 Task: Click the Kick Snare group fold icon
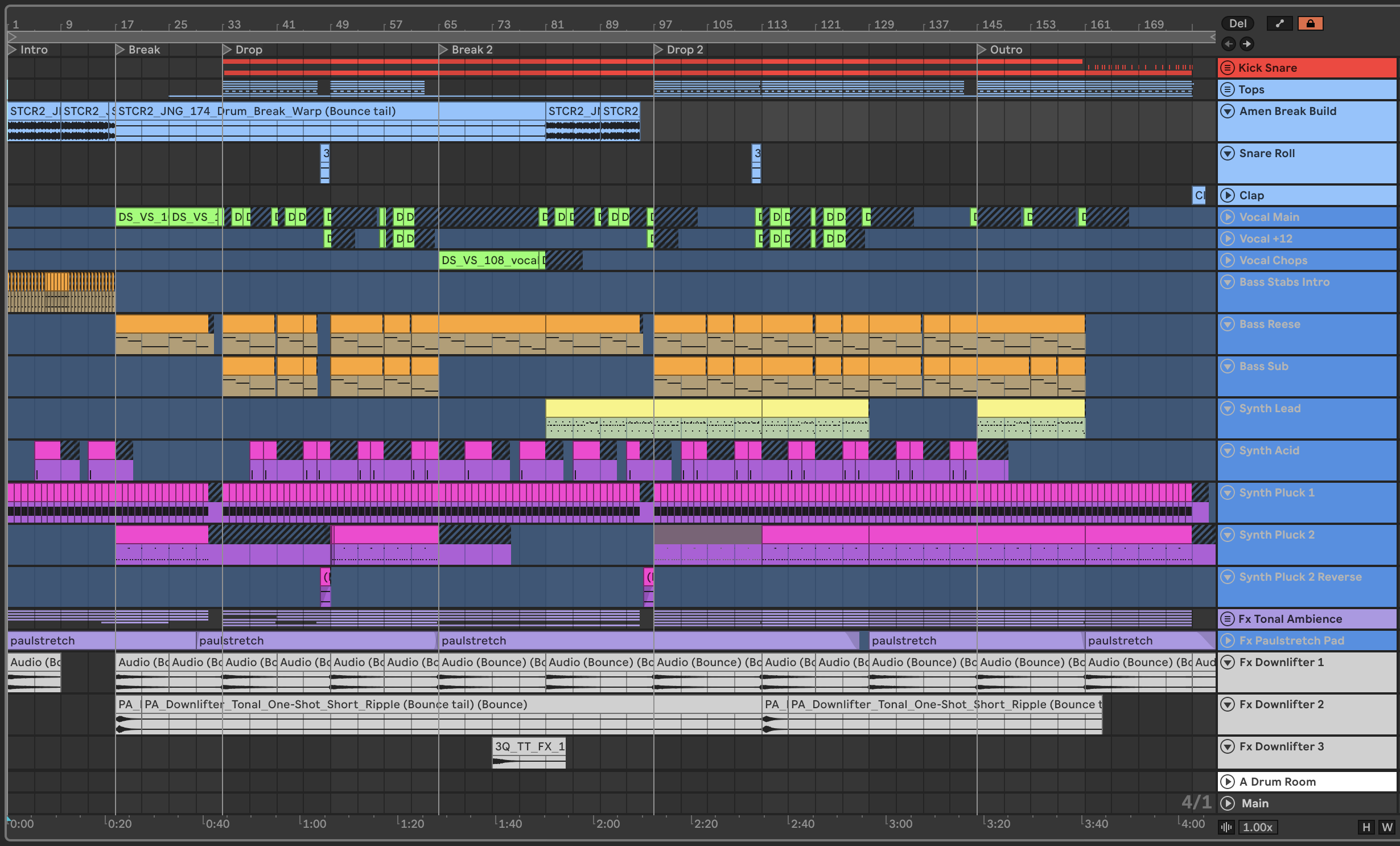point(1228,68)
